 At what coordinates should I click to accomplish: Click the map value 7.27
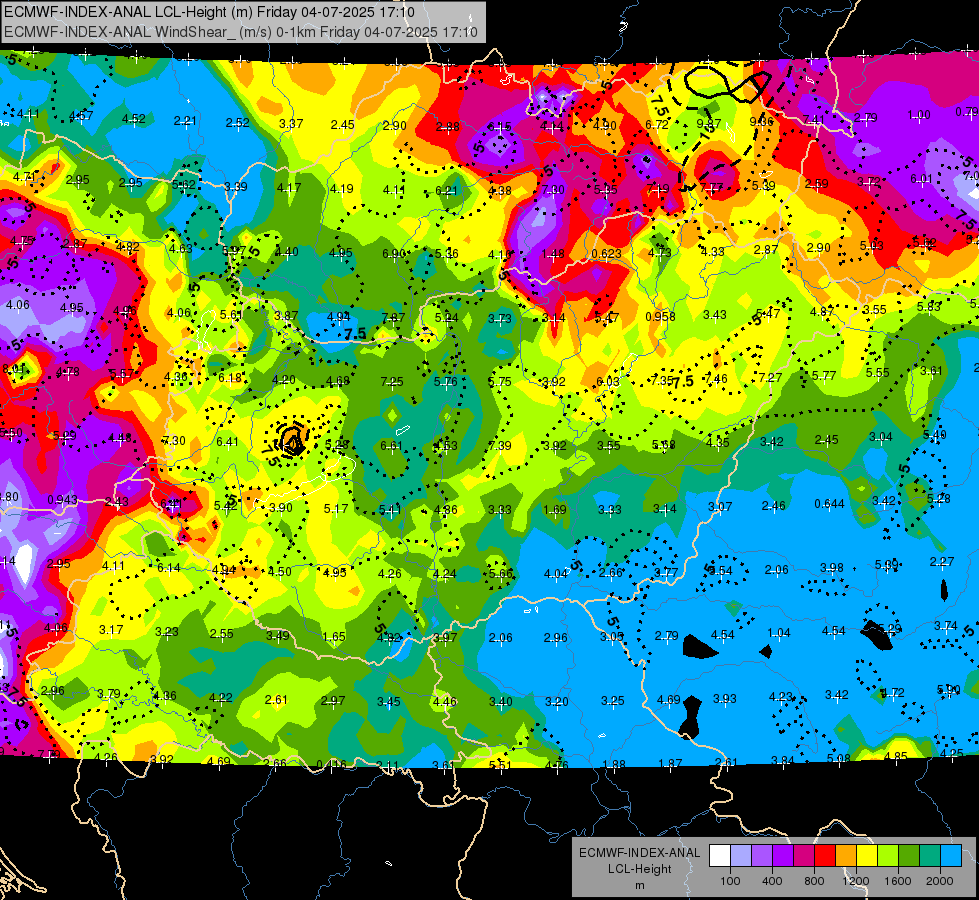(x=770, y=377)
